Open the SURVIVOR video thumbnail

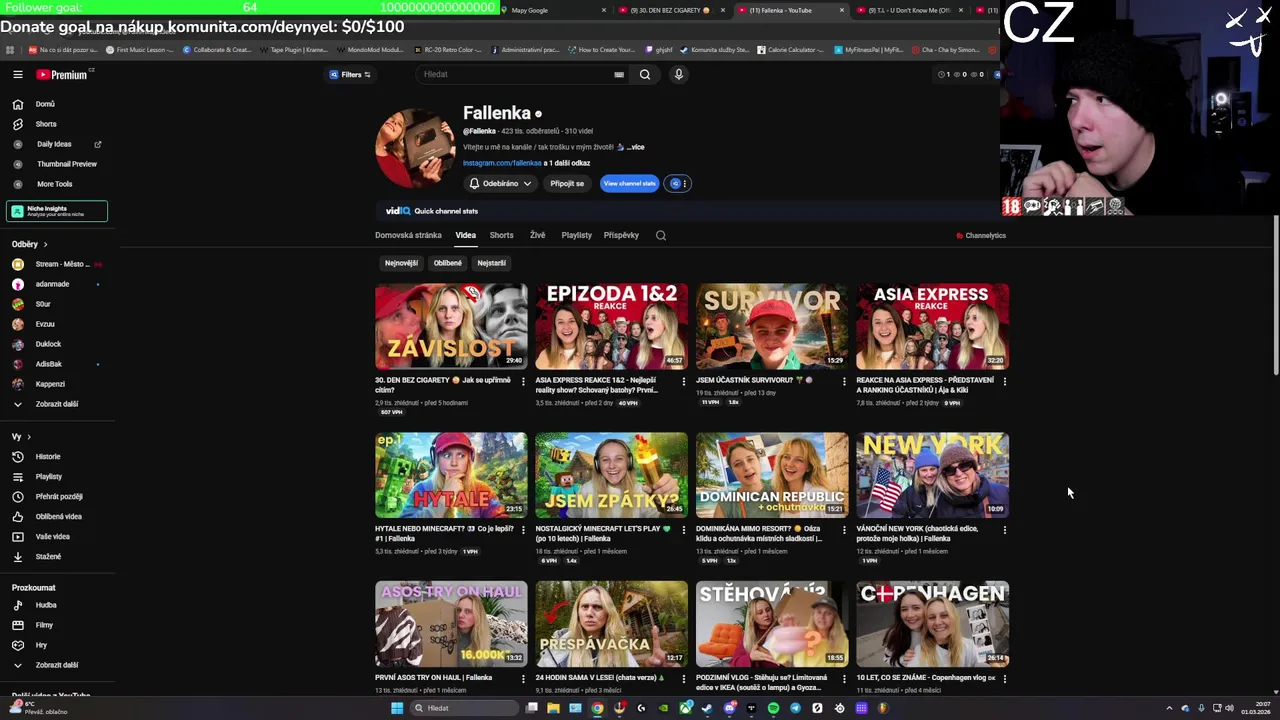click(x=772, y=326)
